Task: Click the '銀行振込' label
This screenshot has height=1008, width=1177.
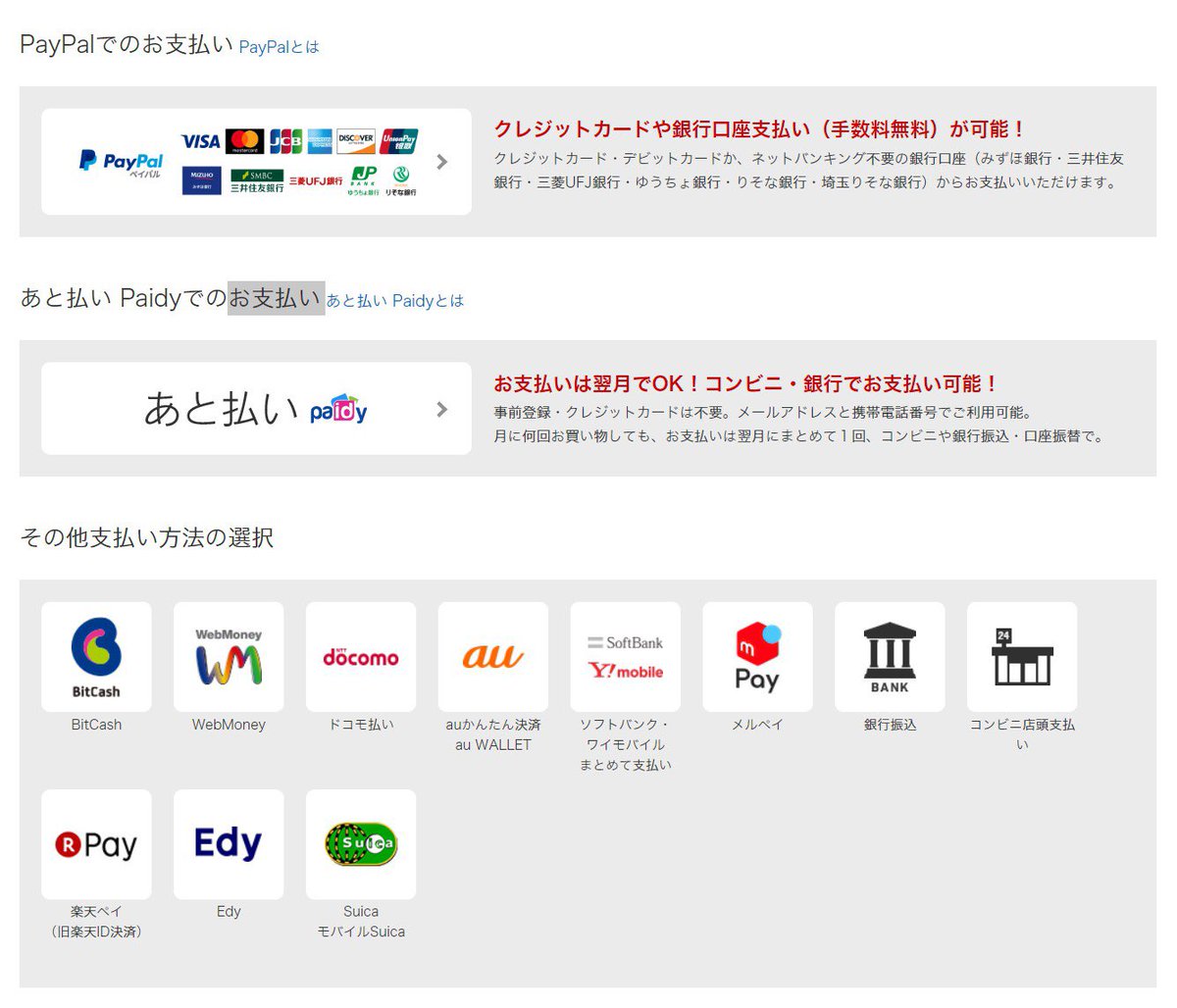Action: click(x=890, y=725)
